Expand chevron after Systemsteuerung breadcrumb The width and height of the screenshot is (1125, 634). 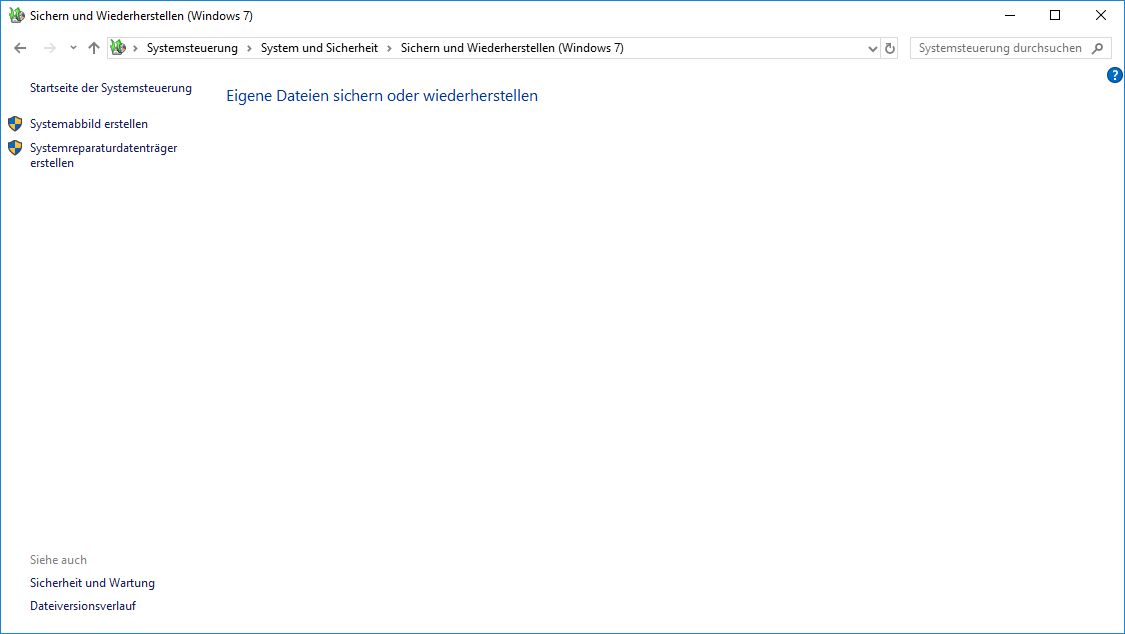pyautogui.click(x=249, y=48)
